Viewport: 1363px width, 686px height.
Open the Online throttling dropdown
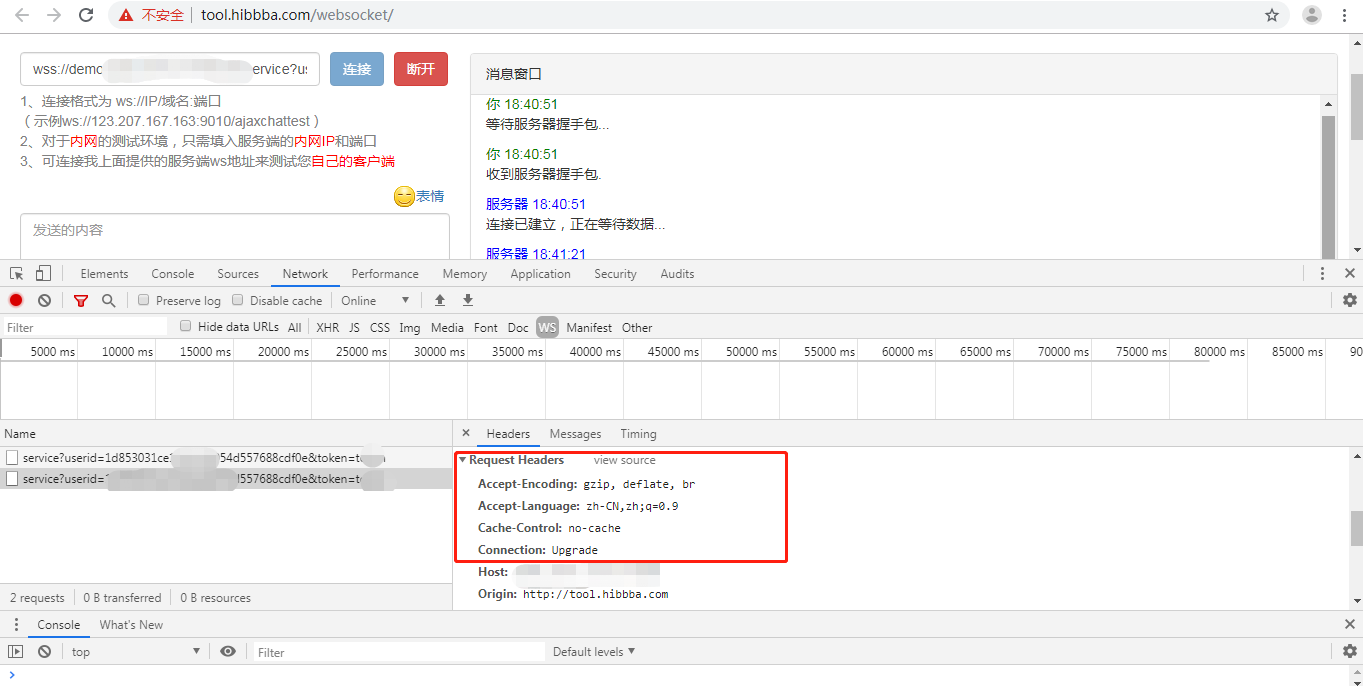pyautogui.click(x=375, y=300)
